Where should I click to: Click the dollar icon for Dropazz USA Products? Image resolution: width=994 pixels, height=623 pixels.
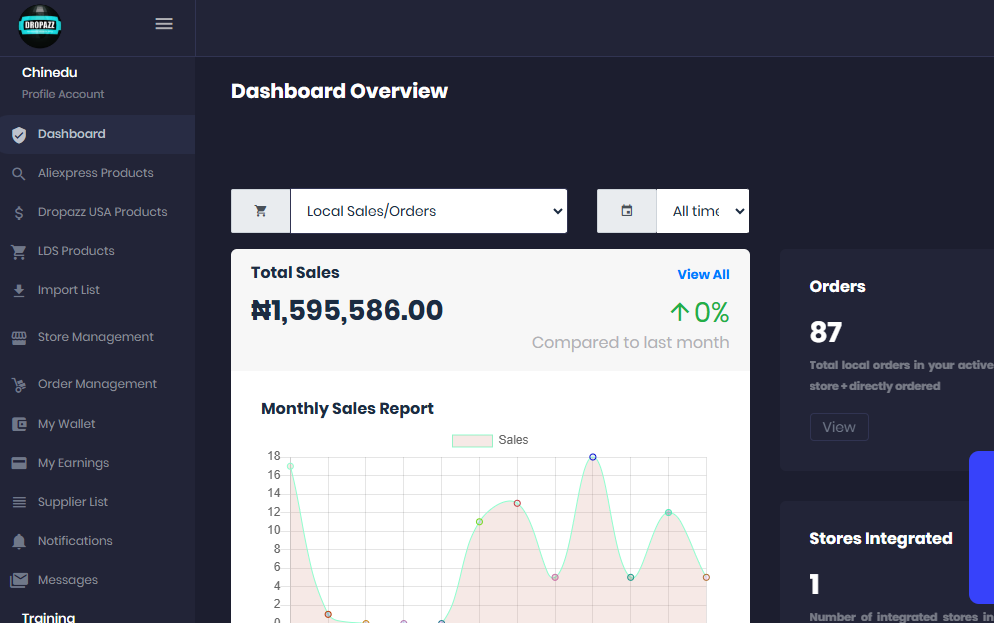(x=18, y=213)
